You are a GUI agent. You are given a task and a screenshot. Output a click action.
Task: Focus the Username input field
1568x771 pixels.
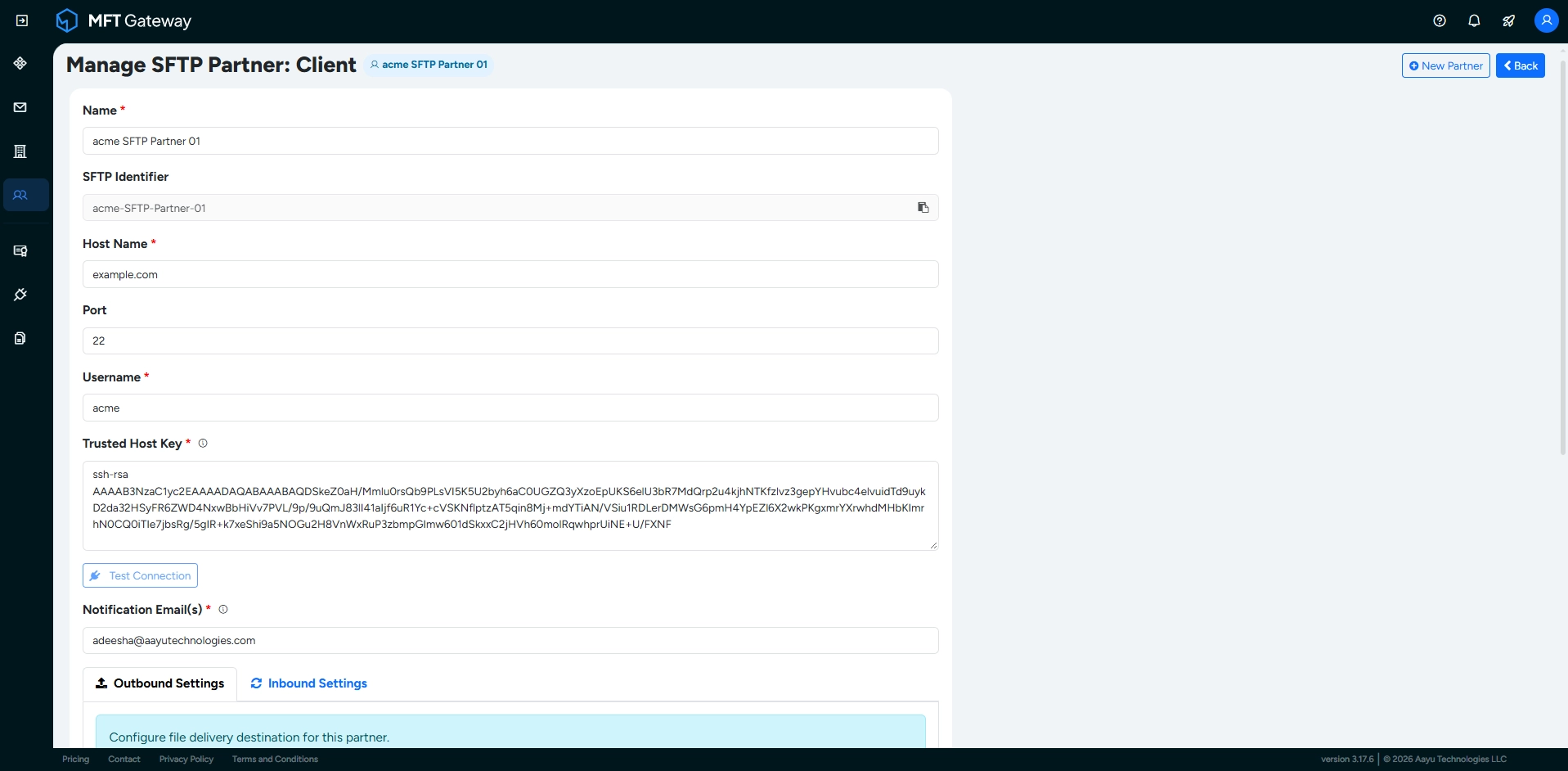pyautogui.click(x=510, y=408)
